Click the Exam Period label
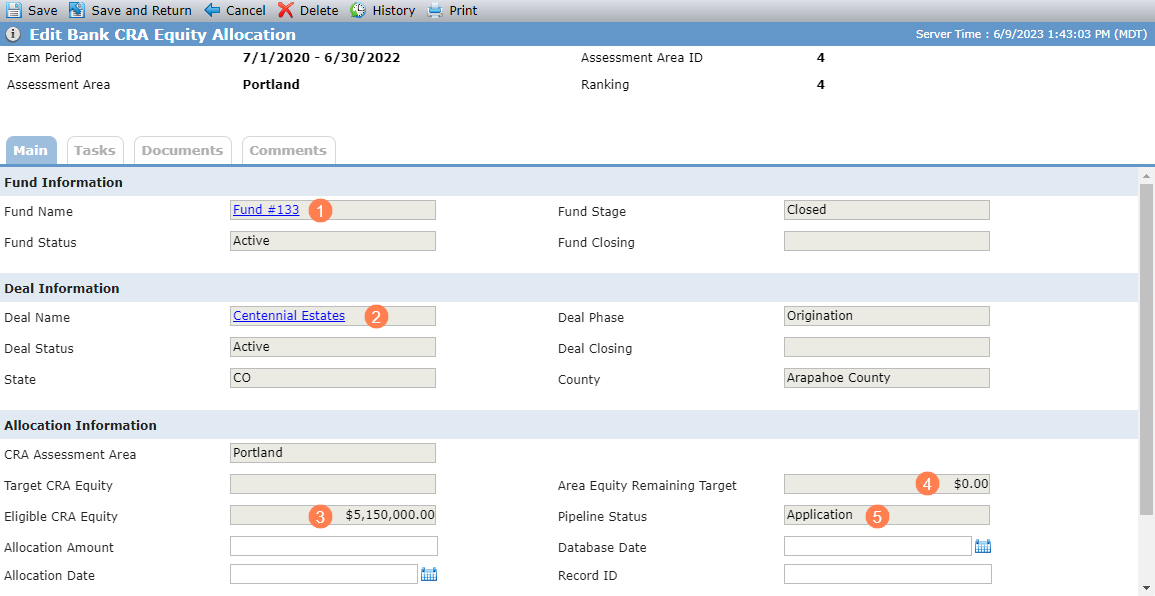 tap(44, 57)
